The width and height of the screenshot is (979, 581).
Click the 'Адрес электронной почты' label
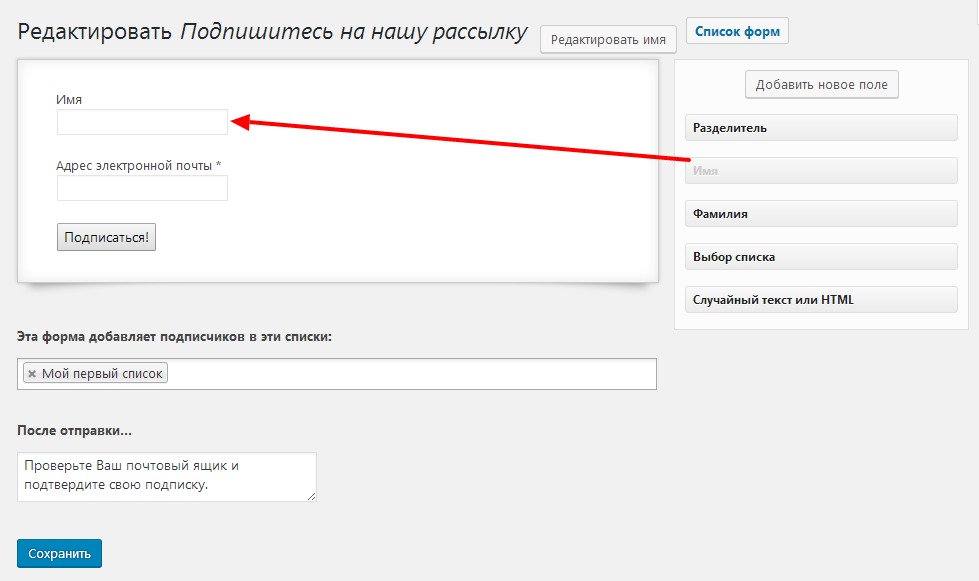pyautogui.click(x=138, y=166)
